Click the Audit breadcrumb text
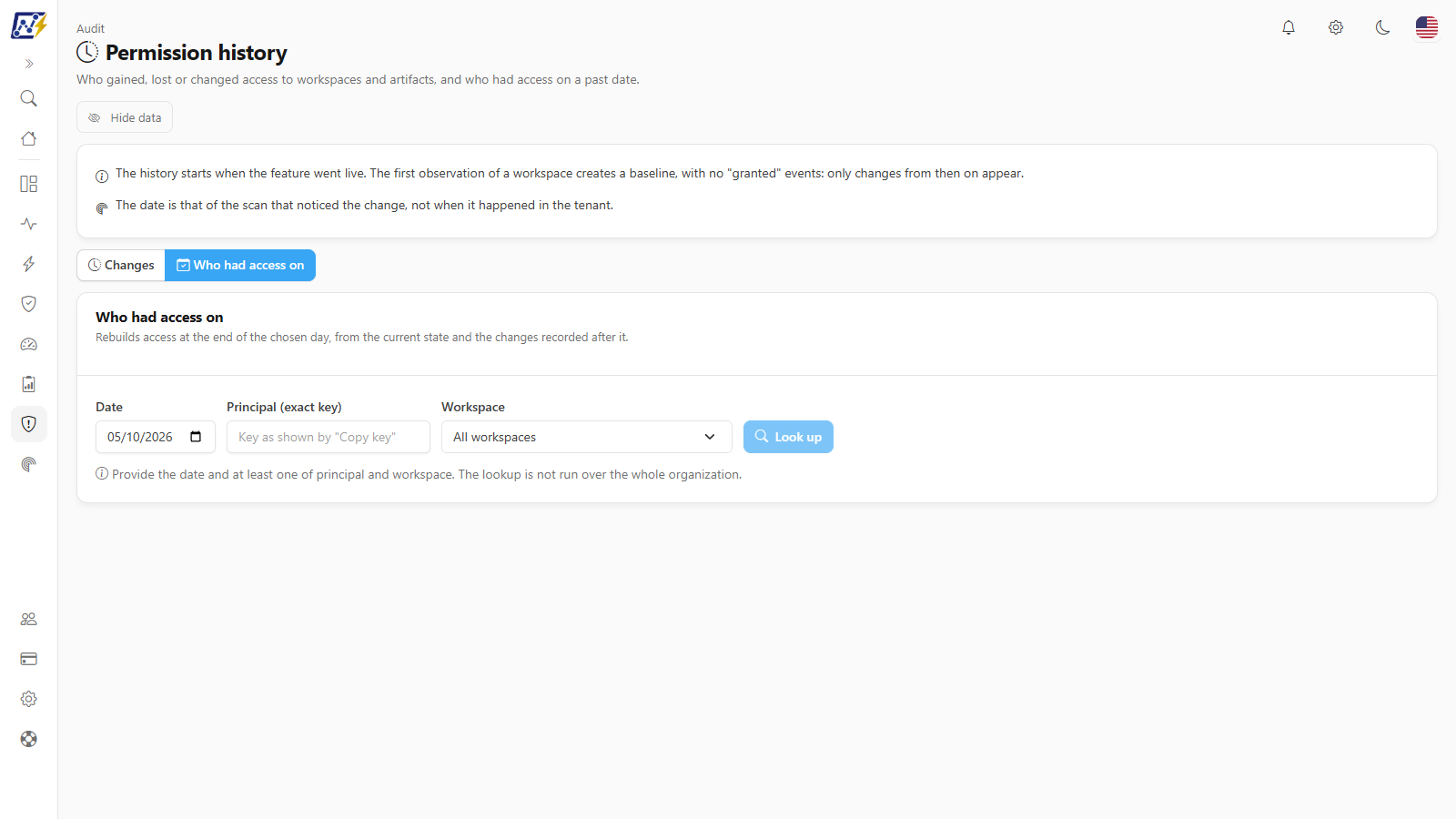 pyautogui.click(x=90, y=28)
